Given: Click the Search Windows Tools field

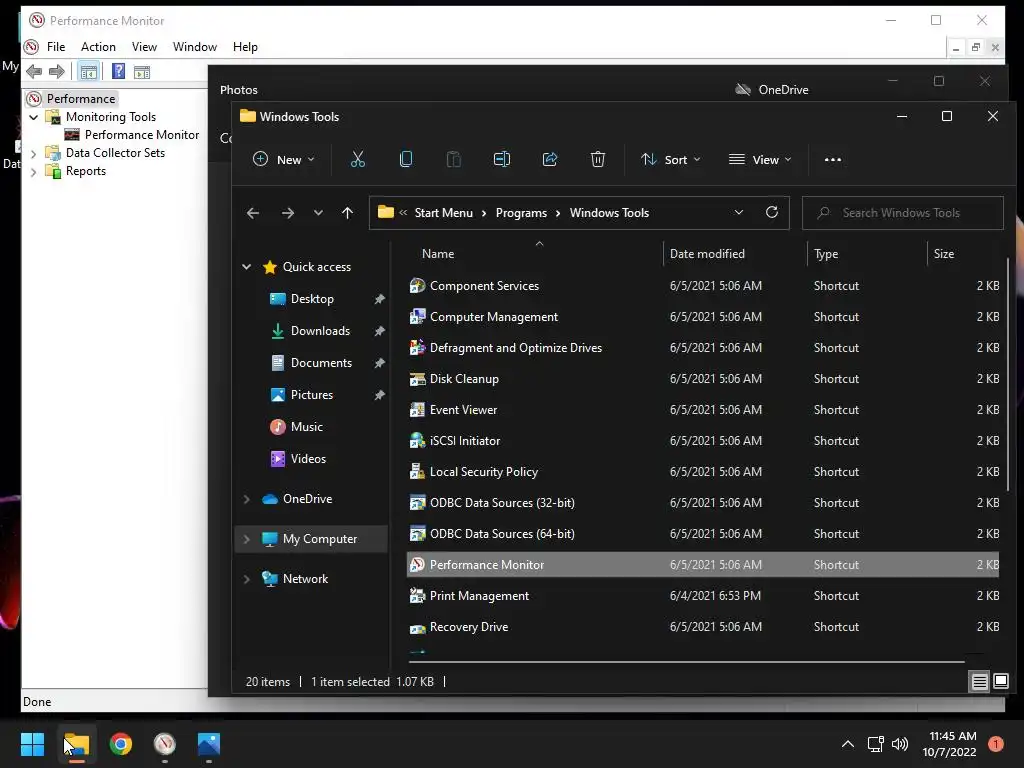Looking at the screenshot, I should coord(903,213).
